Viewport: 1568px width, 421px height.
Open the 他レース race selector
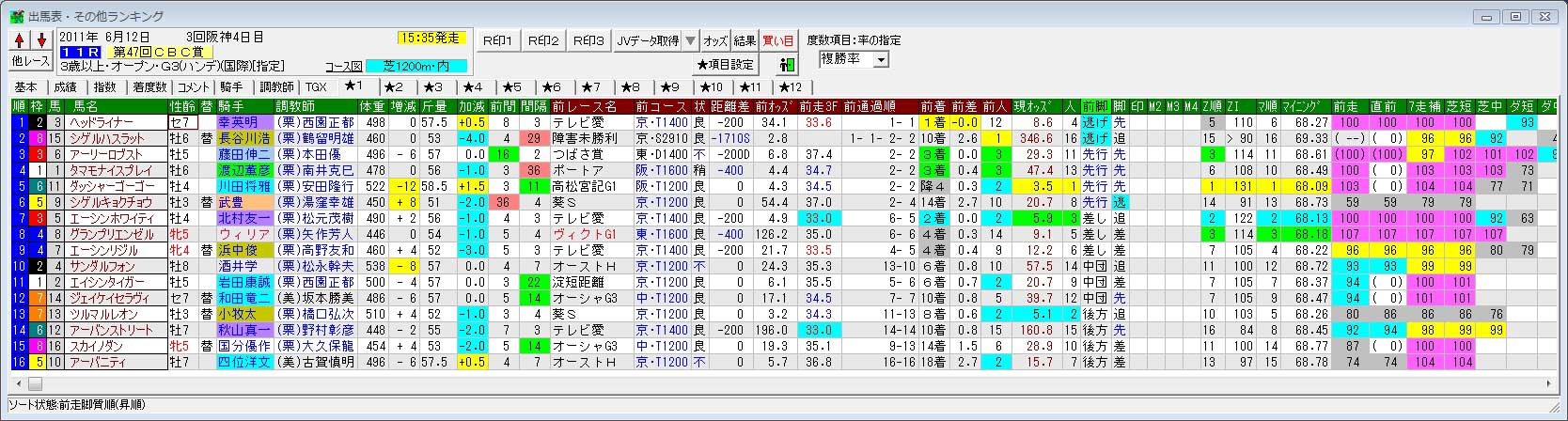pos(30,61)
